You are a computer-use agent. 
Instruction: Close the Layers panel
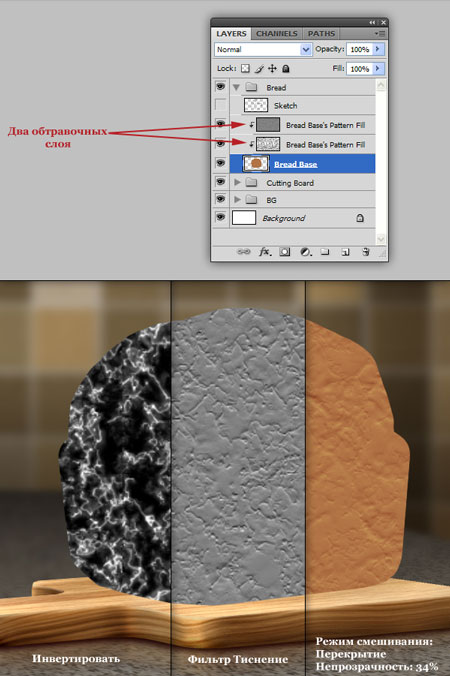383,22
